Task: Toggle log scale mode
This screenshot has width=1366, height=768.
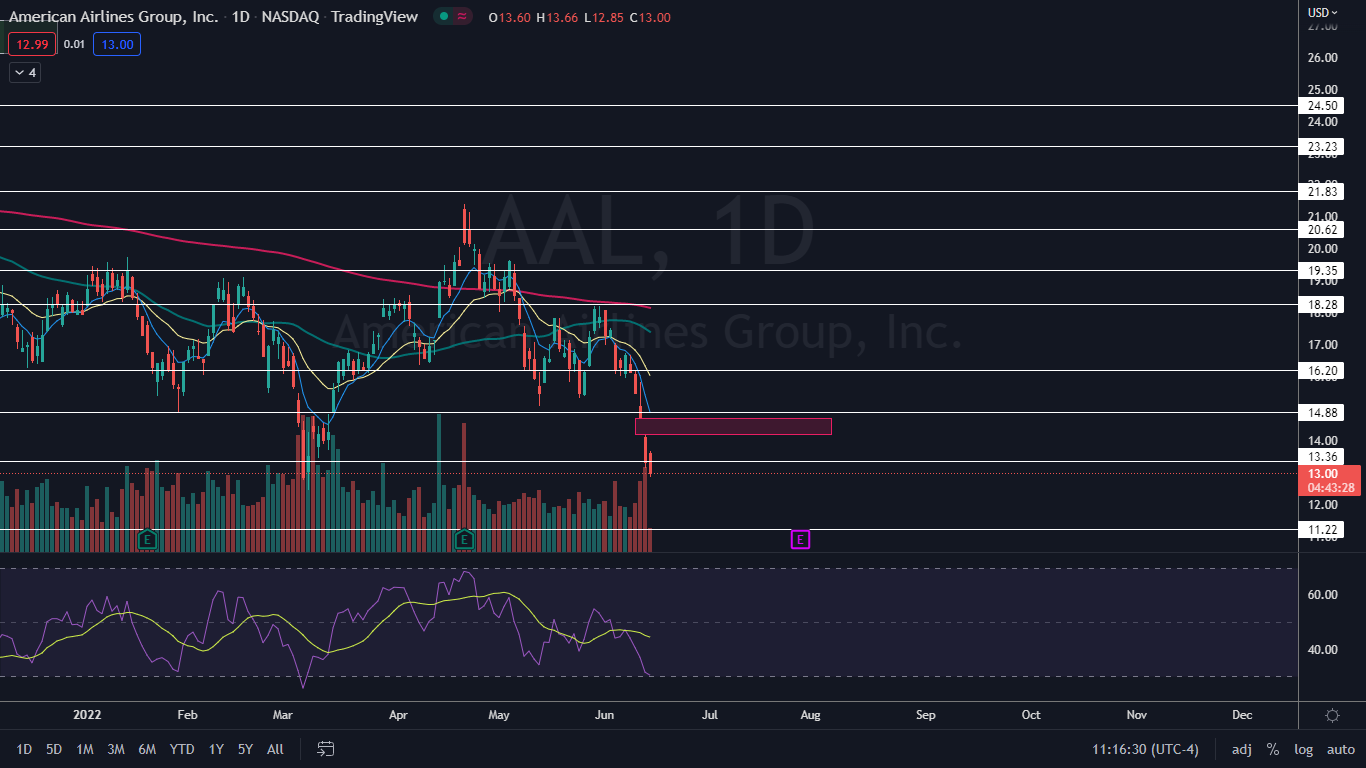Action: (1304, 749)
